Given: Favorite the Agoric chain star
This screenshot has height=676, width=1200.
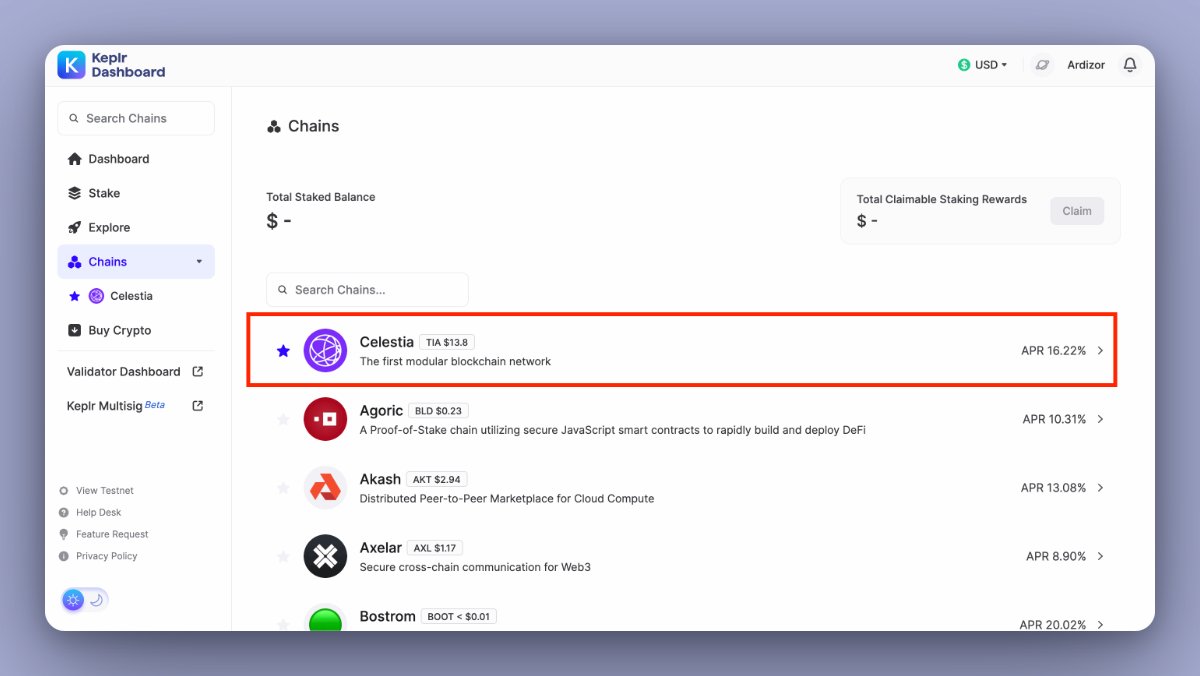Looking at the screenshot, I should (283, 419).
